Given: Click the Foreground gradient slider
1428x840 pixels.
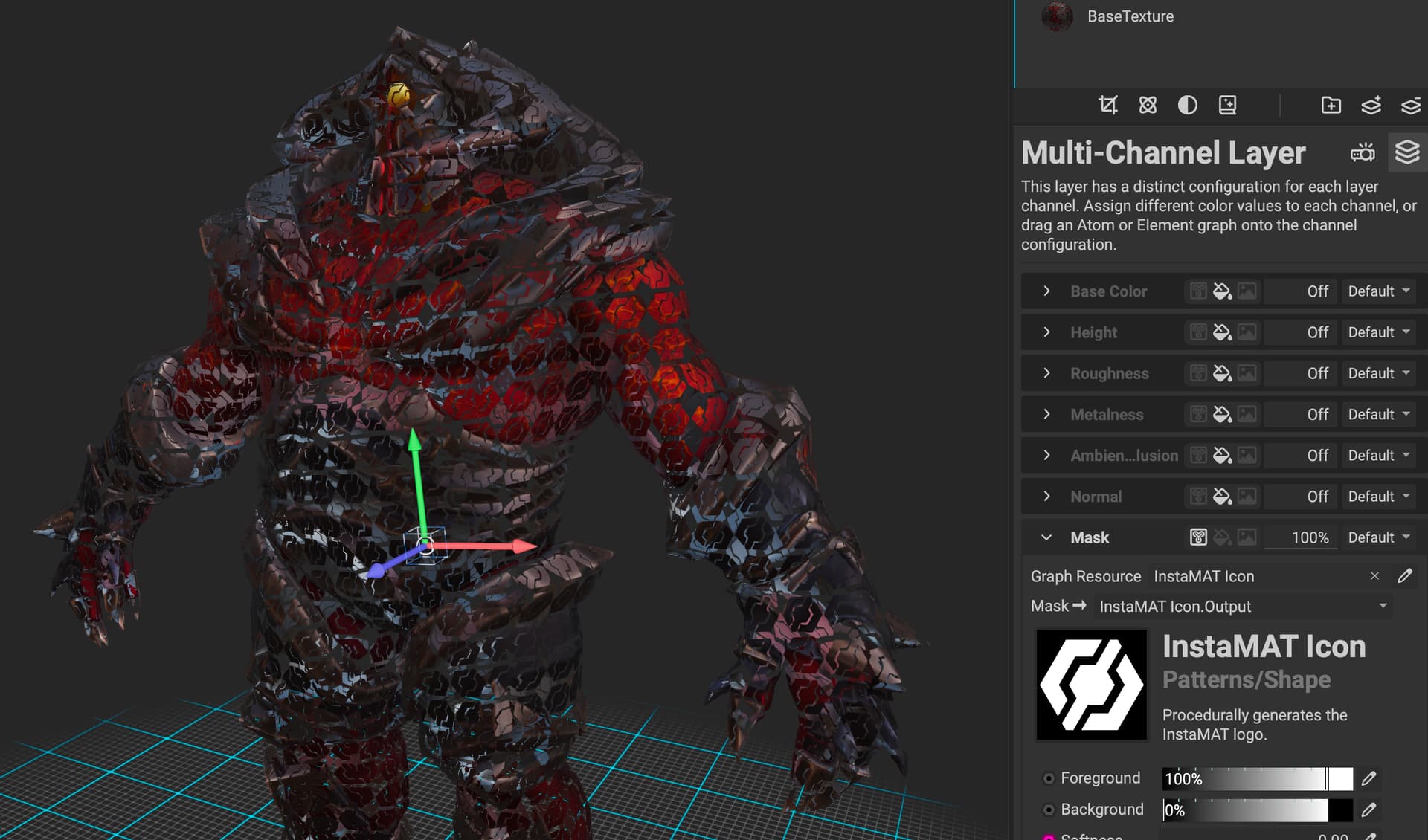Looking at the screenshot, I should point(1257,778).
